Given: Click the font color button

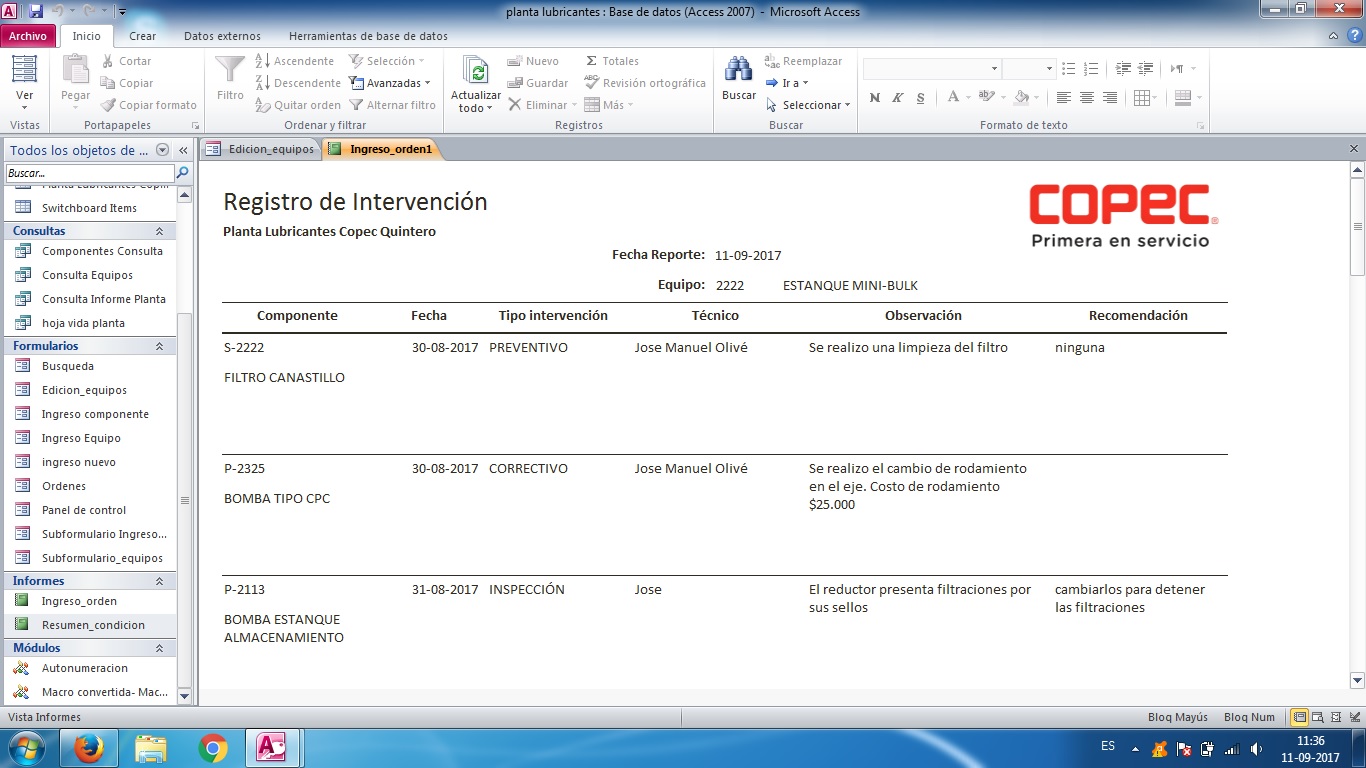Looking at the screenshot, I should pos(953,97).
